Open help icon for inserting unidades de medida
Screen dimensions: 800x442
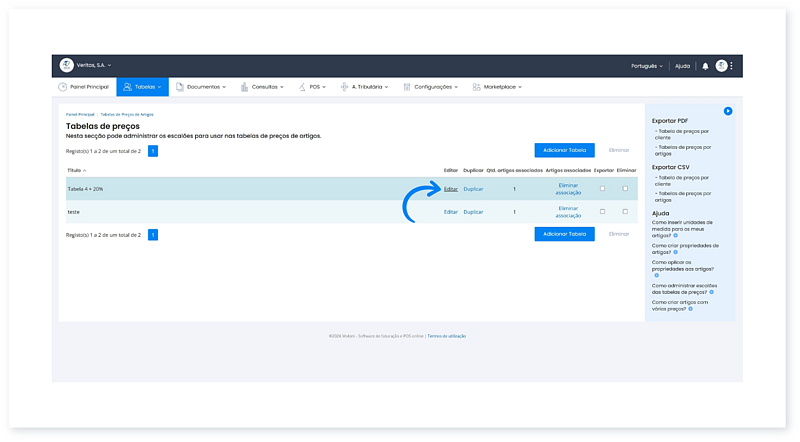[x=675, y=235]
